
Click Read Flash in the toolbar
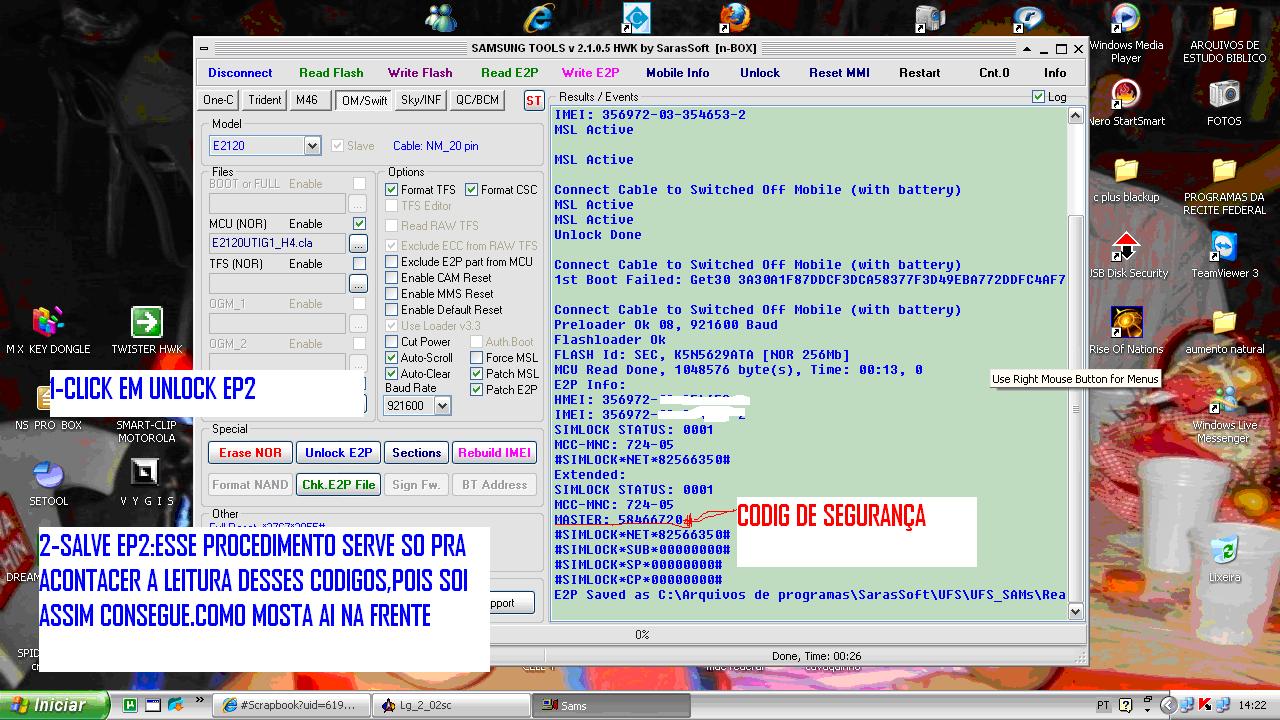point(331,73)
